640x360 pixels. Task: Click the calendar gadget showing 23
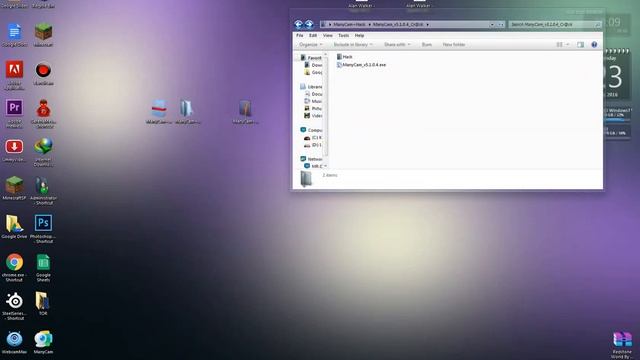[616, 74]
